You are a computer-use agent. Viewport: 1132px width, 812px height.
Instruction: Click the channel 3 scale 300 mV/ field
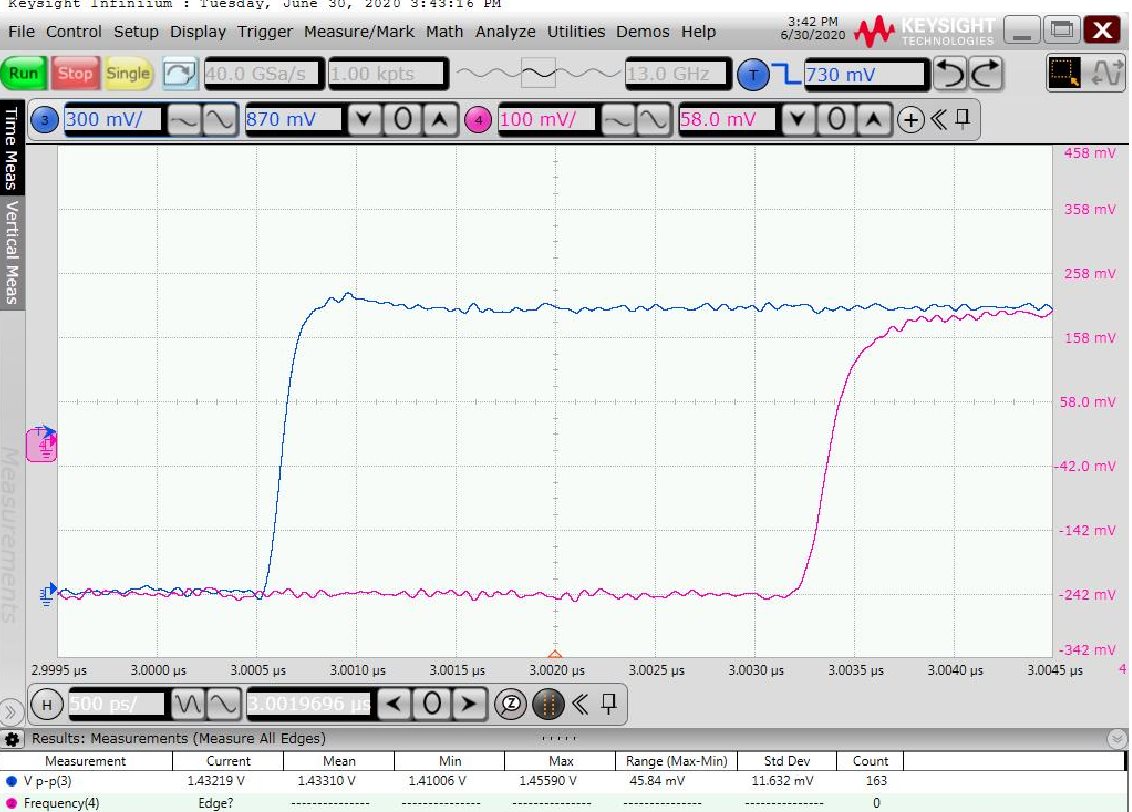(113, 120)
